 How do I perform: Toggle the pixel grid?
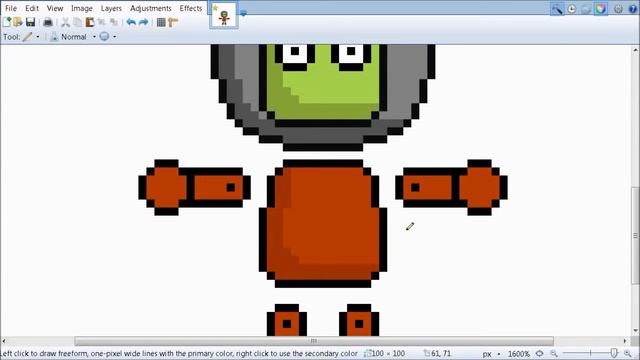coord(161,22)
